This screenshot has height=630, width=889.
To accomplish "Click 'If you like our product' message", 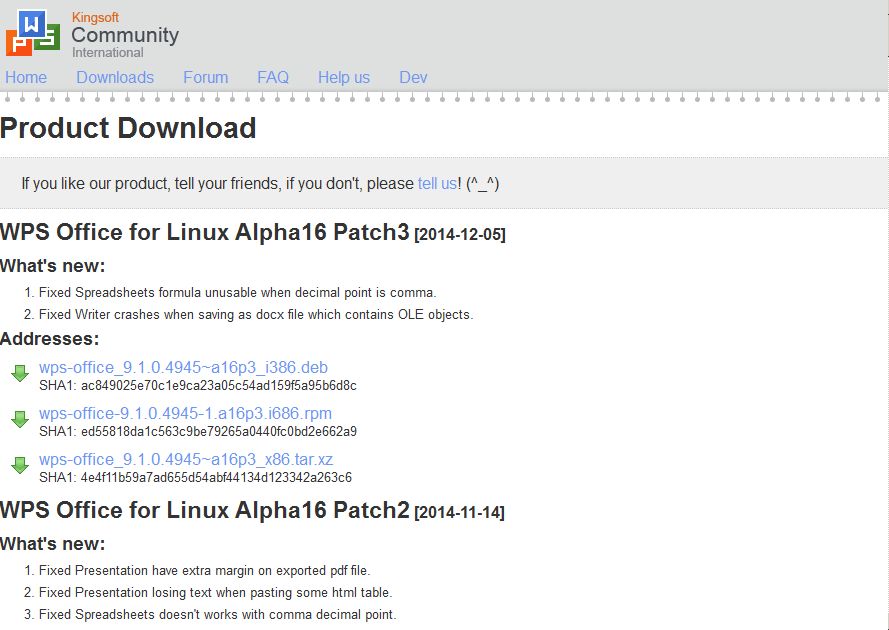I will pos(260,184).
